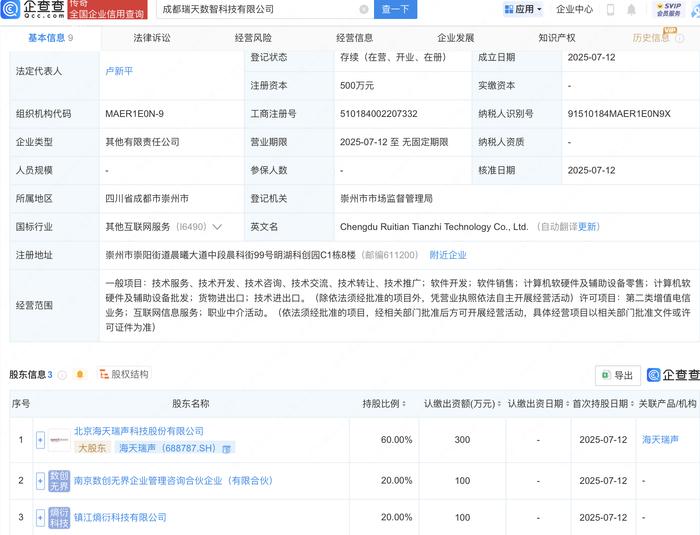Switch to 基本信息 tab
Screen dimensions: 700x535
click(x=50, y=38)
